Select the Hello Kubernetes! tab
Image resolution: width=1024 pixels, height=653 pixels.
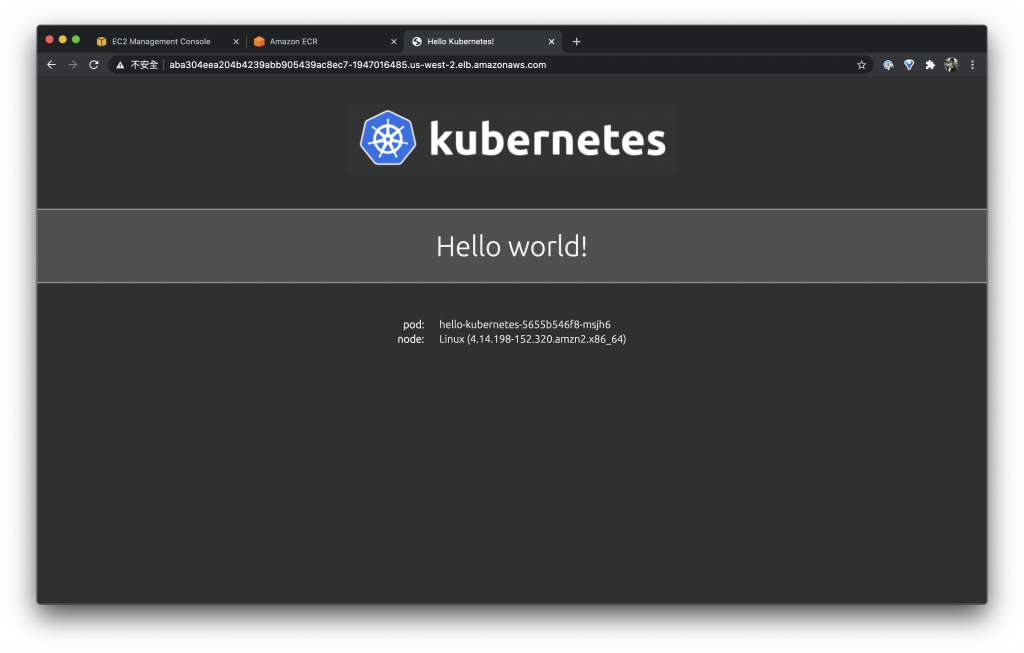pyautogui.click(x=482, y=41)
